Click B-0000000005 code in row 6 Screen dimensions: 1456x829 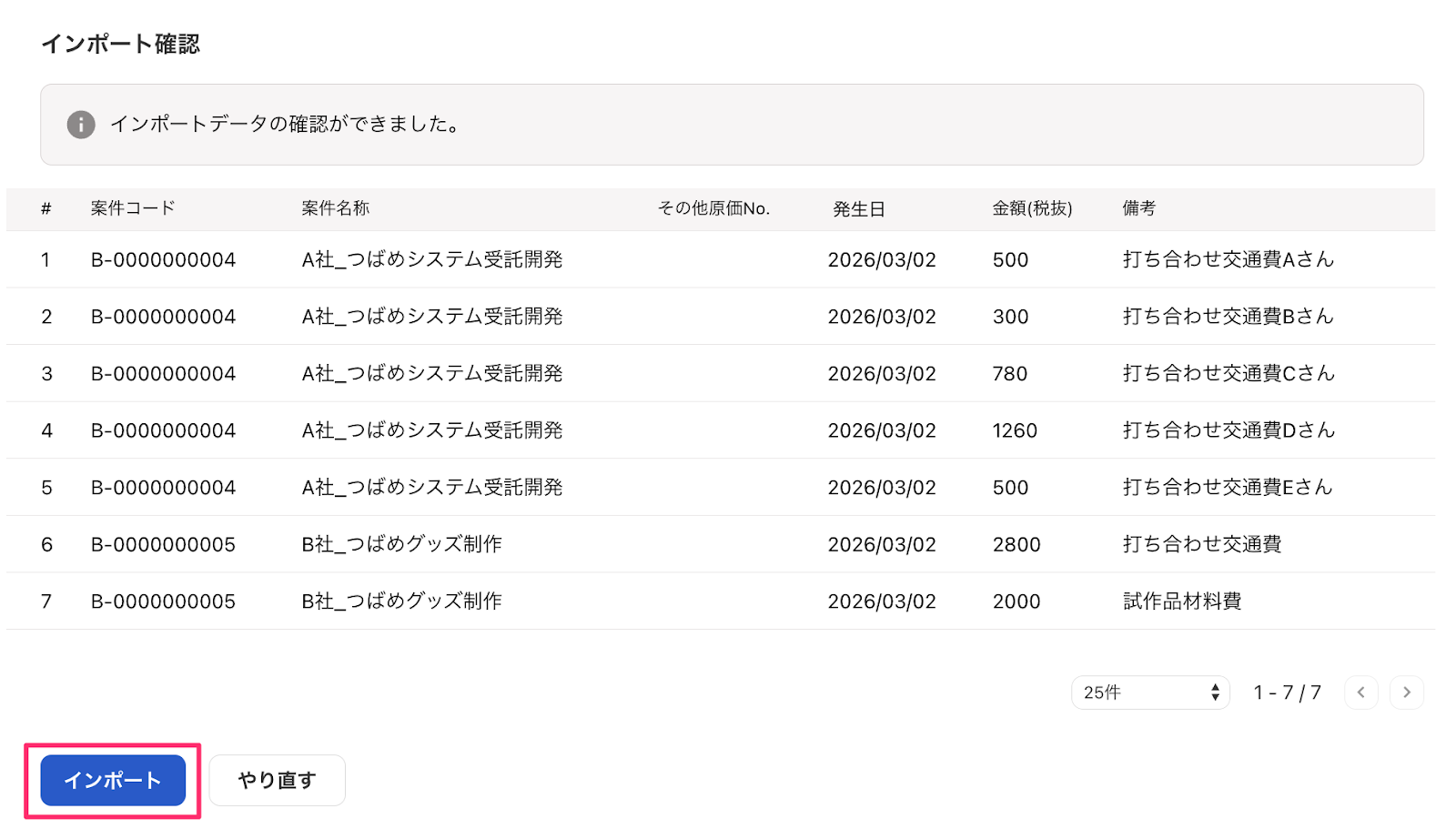pyautogui.click(x=163, y=544)
